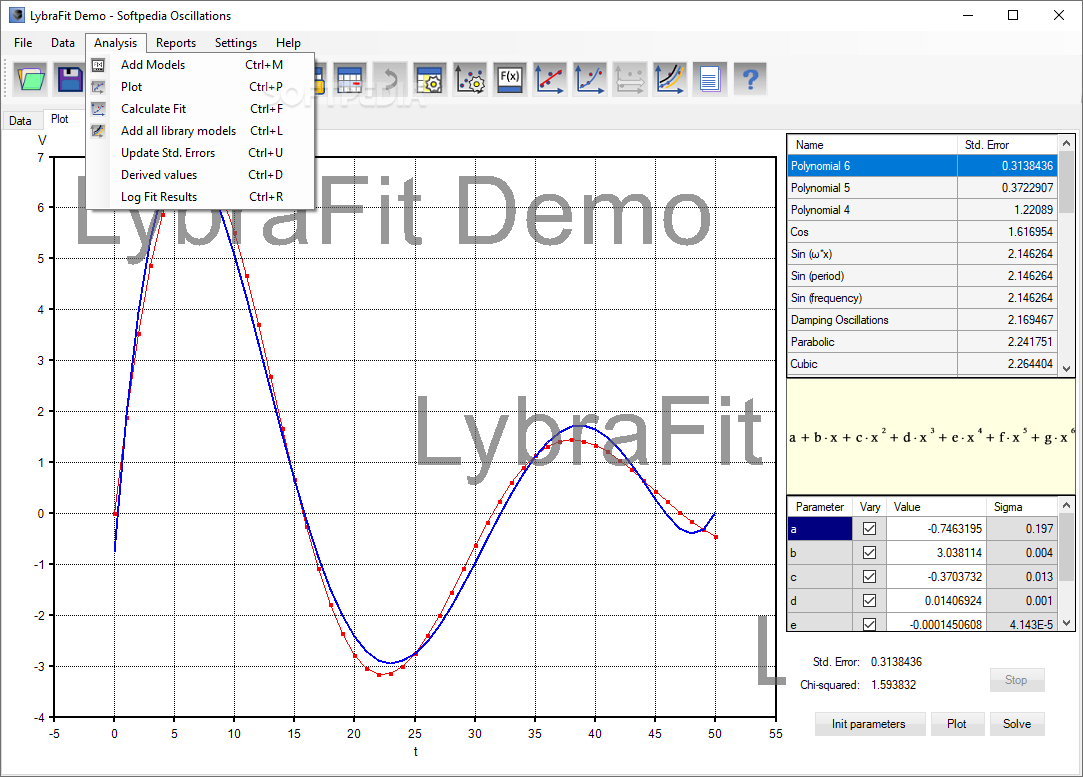Viewport: 1083px width, 777px height.
Task: Select the Cos model row
Action: point(923,232)
